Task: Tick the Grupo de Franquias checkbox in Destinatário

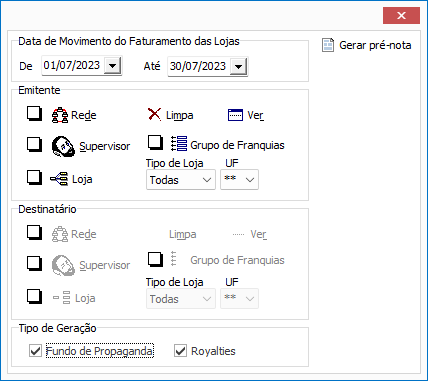Action: (155, 260)
